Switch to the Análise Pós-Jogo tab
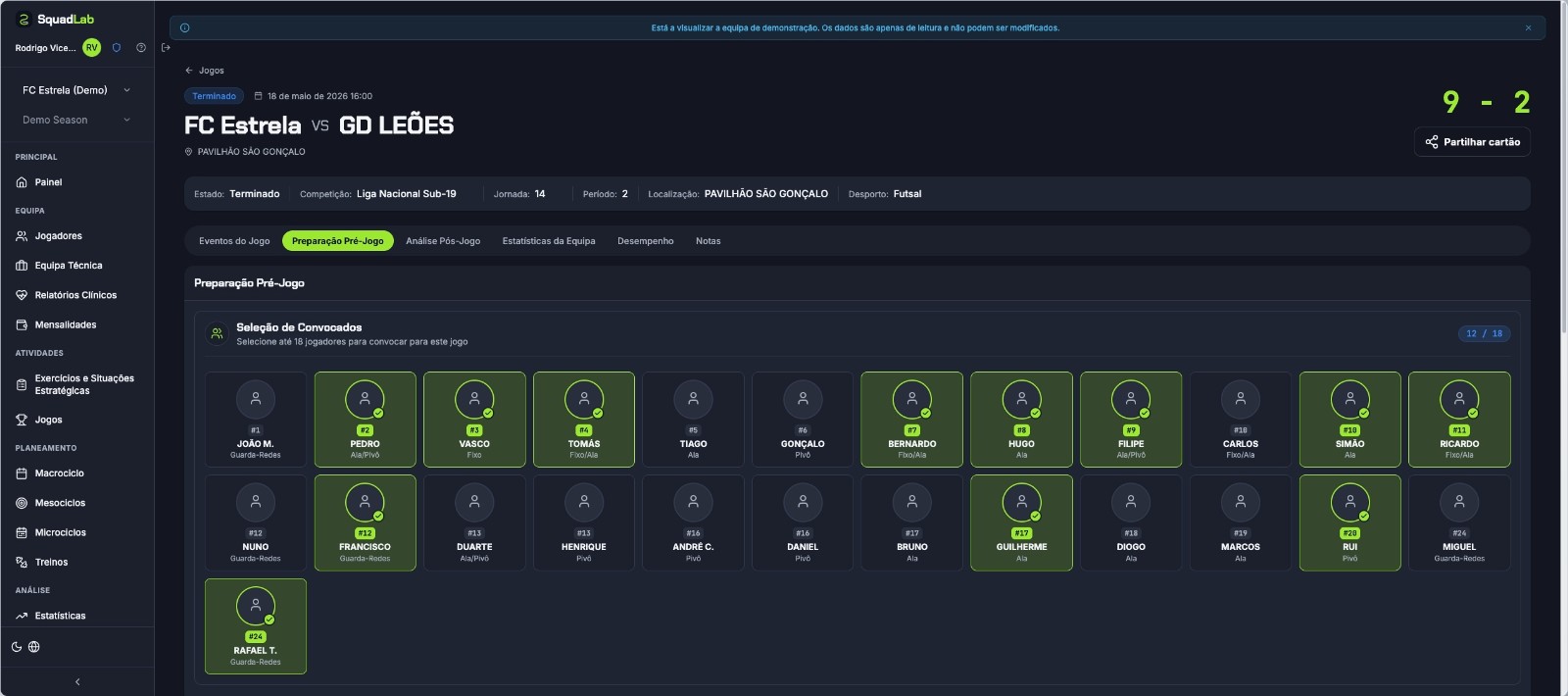The image size is (1568, 696). 443,241
